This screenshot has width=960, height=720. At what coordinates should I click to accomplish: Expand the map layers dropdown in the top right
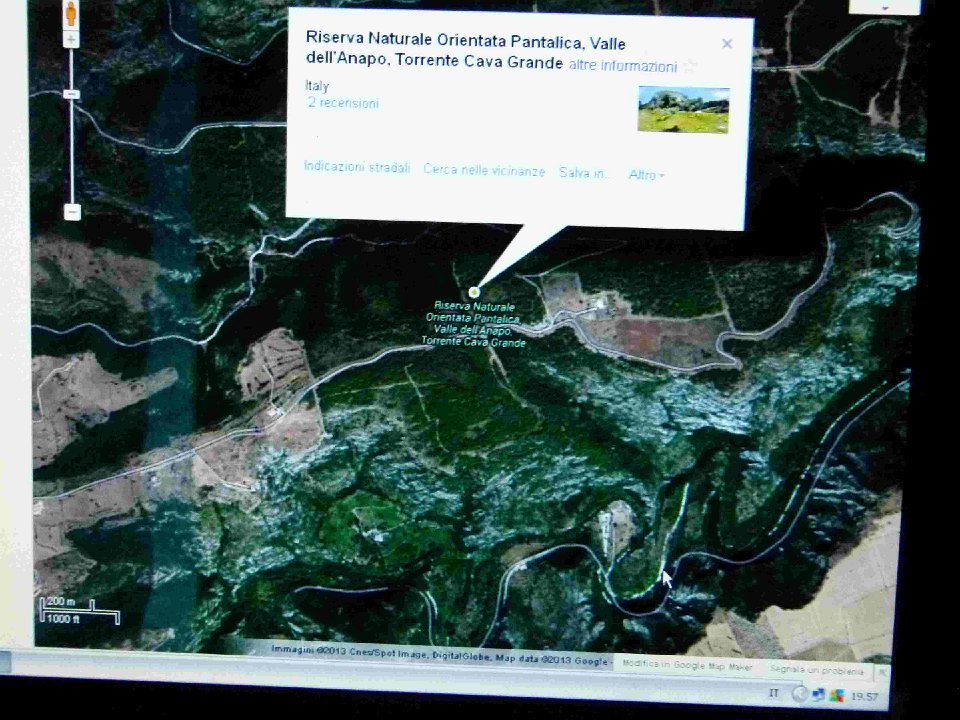(884, 7)
